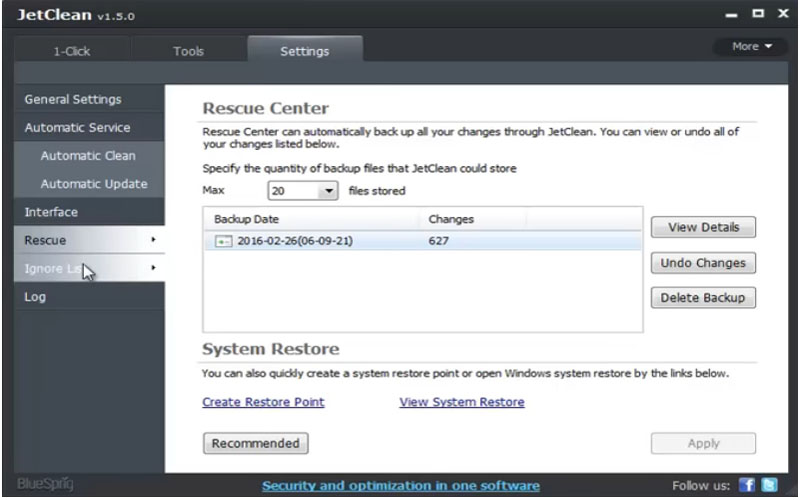The width and height of the screenshot is (800, 500).
Task: Maximize the JetClean window
Action: pos(758,14)
